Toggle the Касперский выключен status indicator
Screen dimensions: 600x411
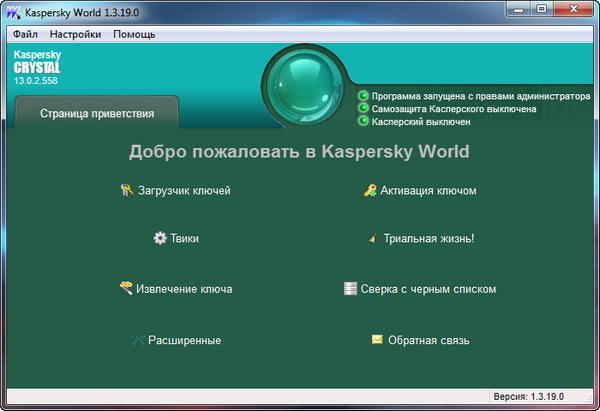(x=364, y=121)
